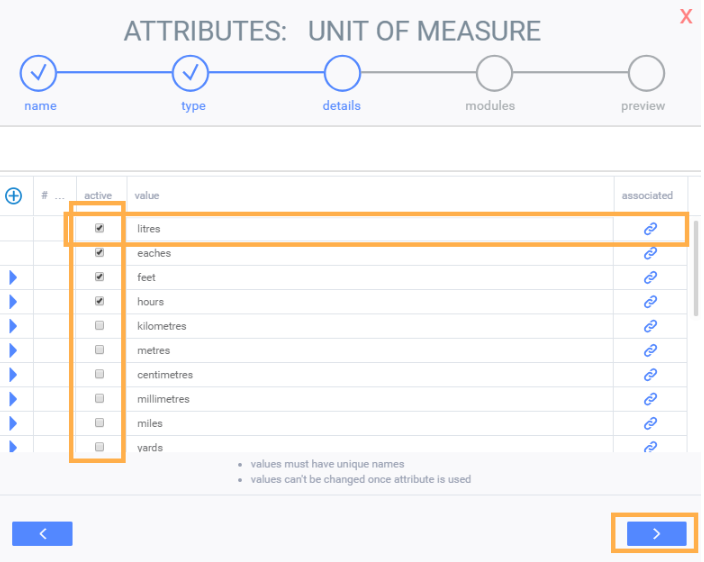This screenshot has height=562, width=704.
Task: Jump to the modules step
Action: pos(494,73)
